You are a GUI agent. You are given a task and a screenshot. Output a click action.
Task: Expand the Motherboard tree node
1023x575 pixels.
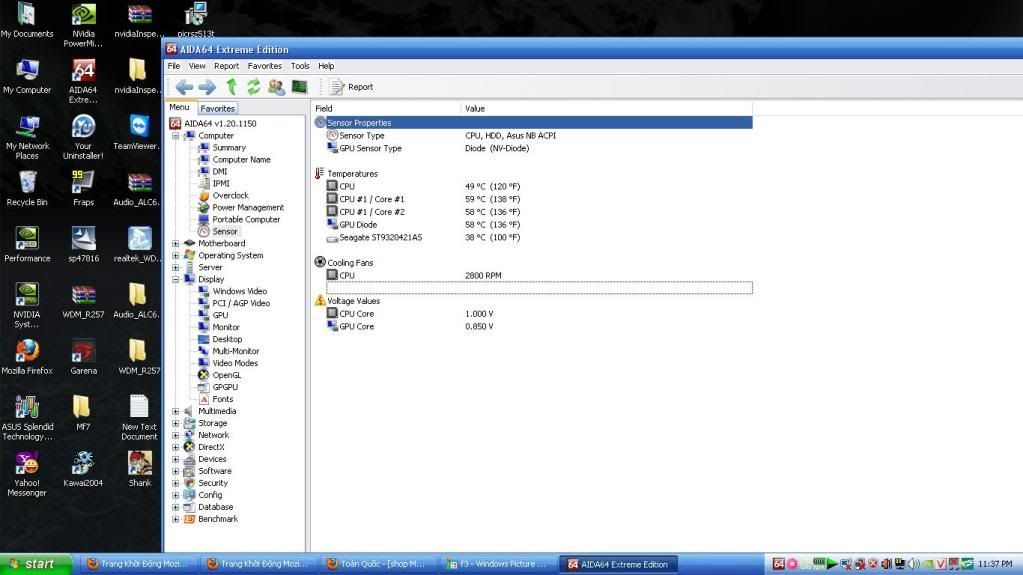click(176, 243)
